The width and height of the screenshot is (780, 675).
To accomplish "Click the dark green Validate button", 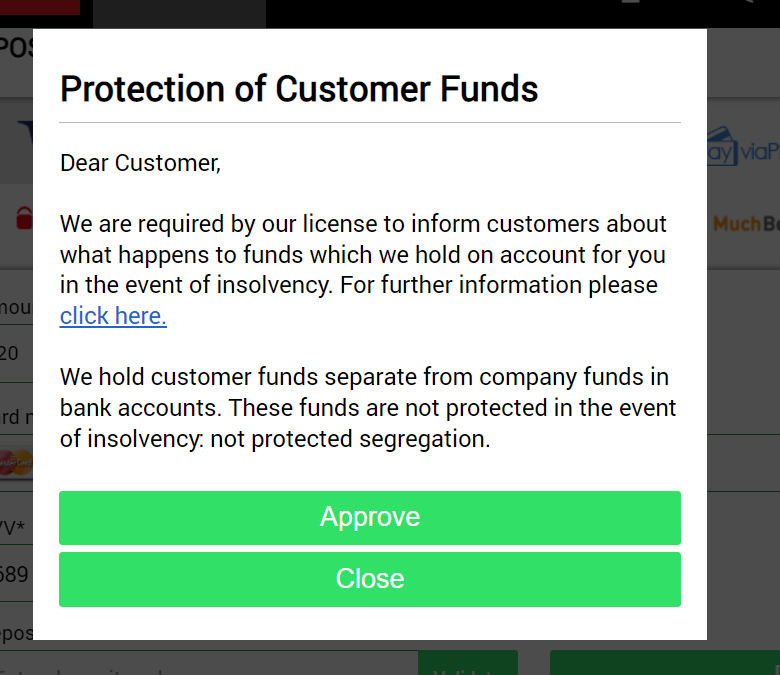I will click(x=468, y=663).
